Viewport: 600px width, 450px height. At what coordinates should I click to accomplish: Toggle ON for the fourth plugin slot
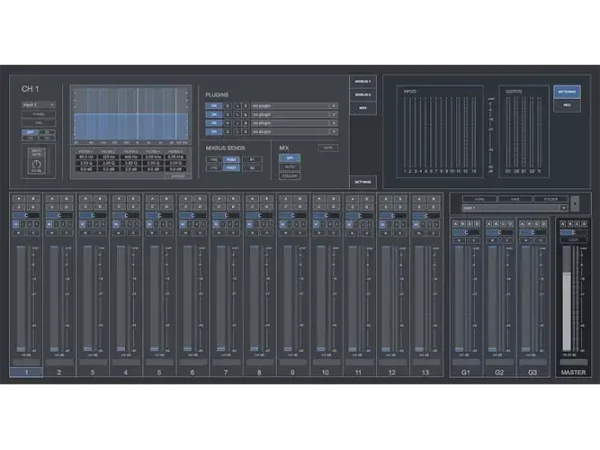[214, 132]
